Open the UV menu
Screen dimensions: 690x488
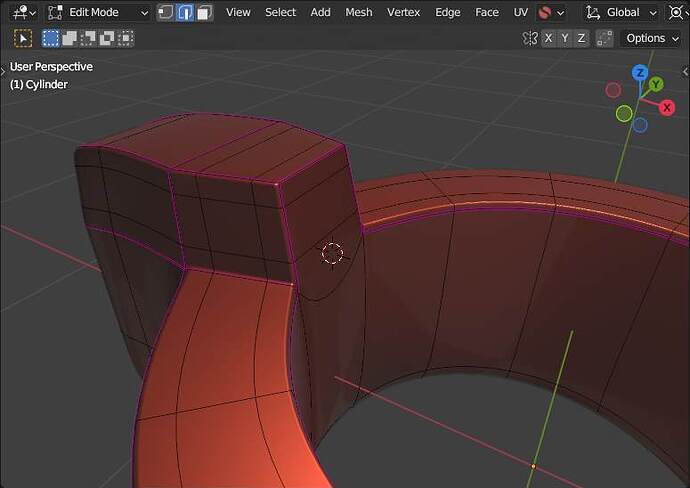pyautogui.click(x=521, y=12)
